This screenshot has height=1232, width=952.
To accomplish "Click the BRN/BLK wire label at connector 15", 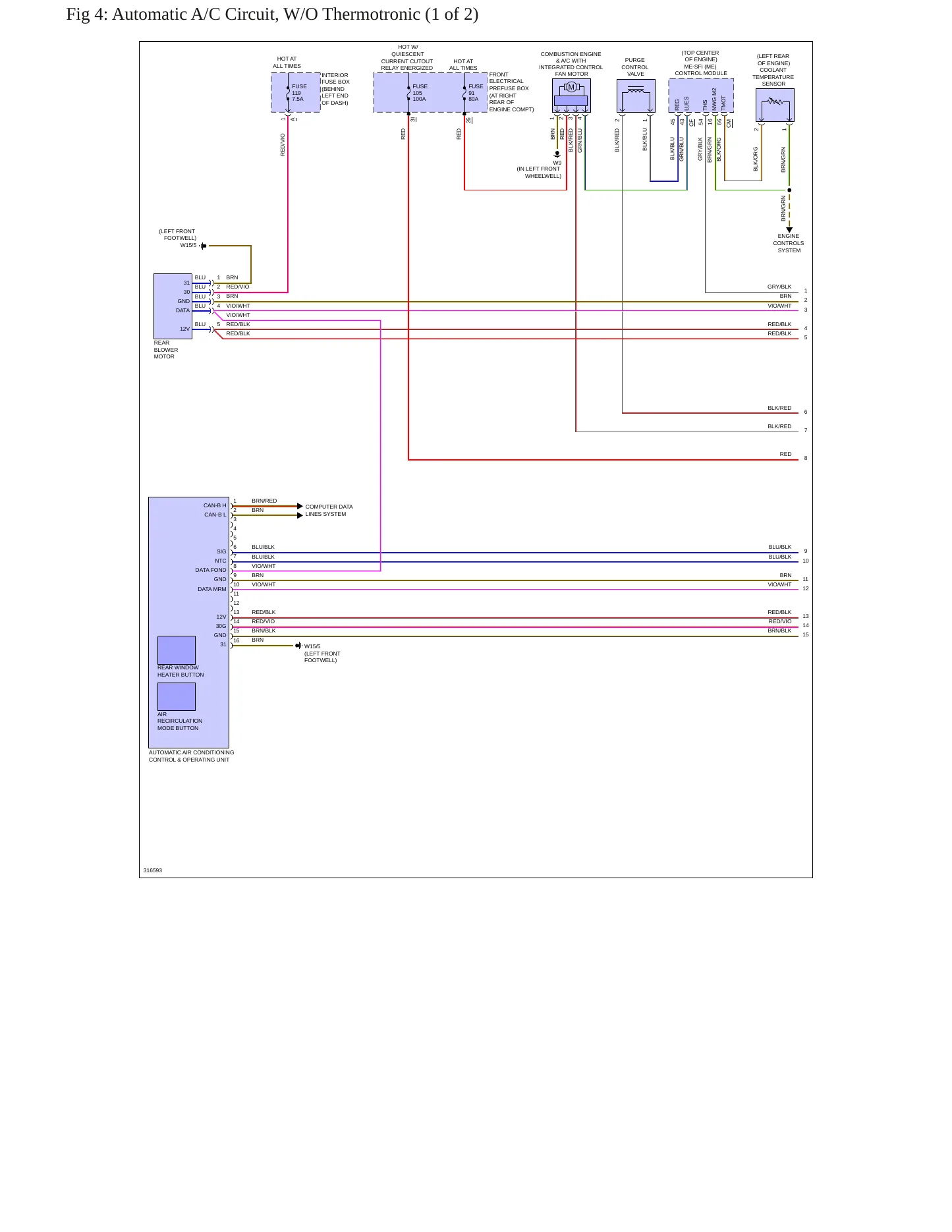I will [x=779, y=630].
